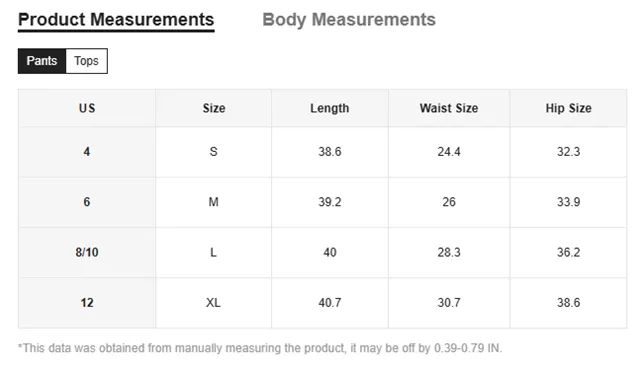Click the Length column header
The image size is (639, 368).
pos(330,108)
